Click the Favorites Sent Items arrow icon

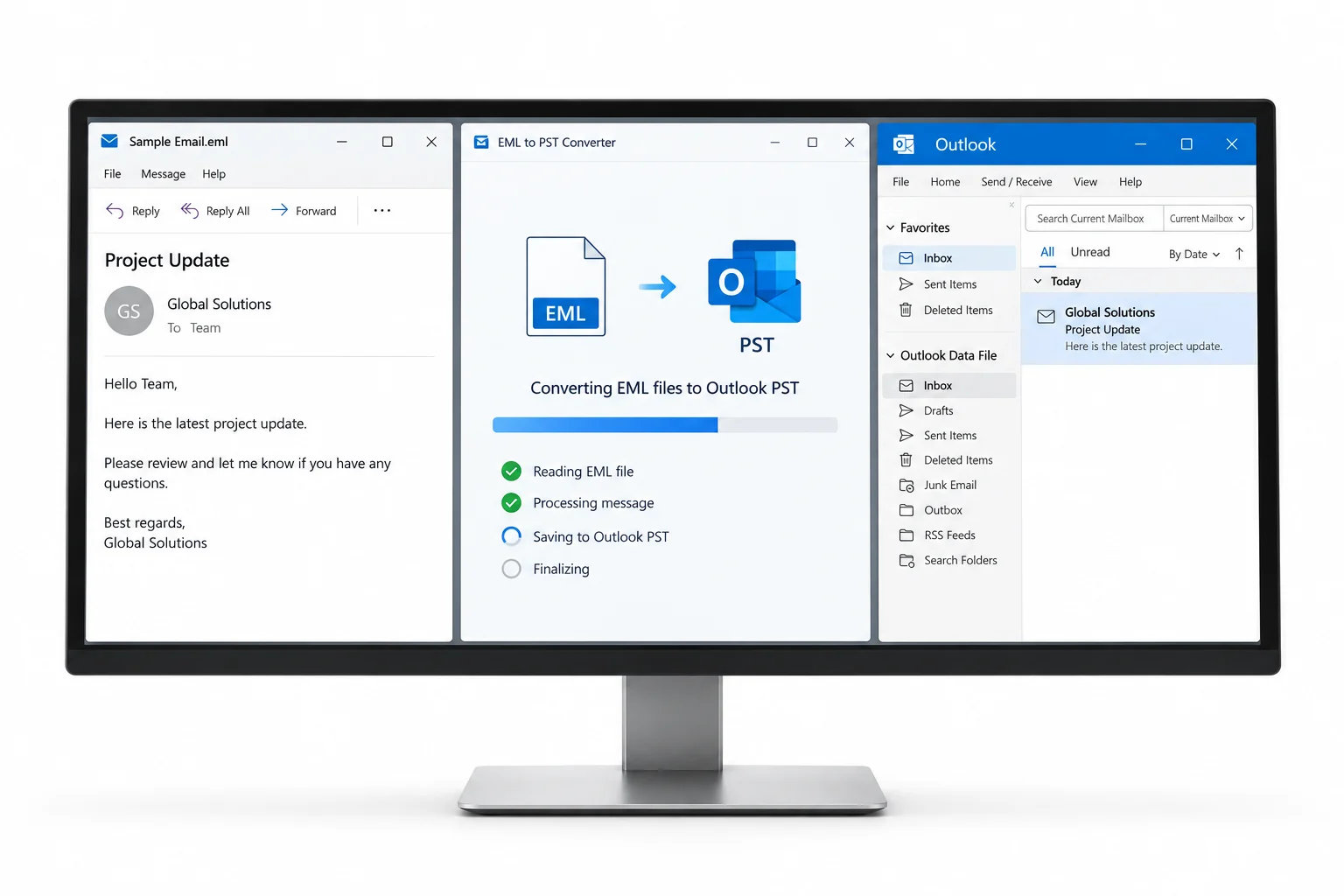tap(906, 284)
